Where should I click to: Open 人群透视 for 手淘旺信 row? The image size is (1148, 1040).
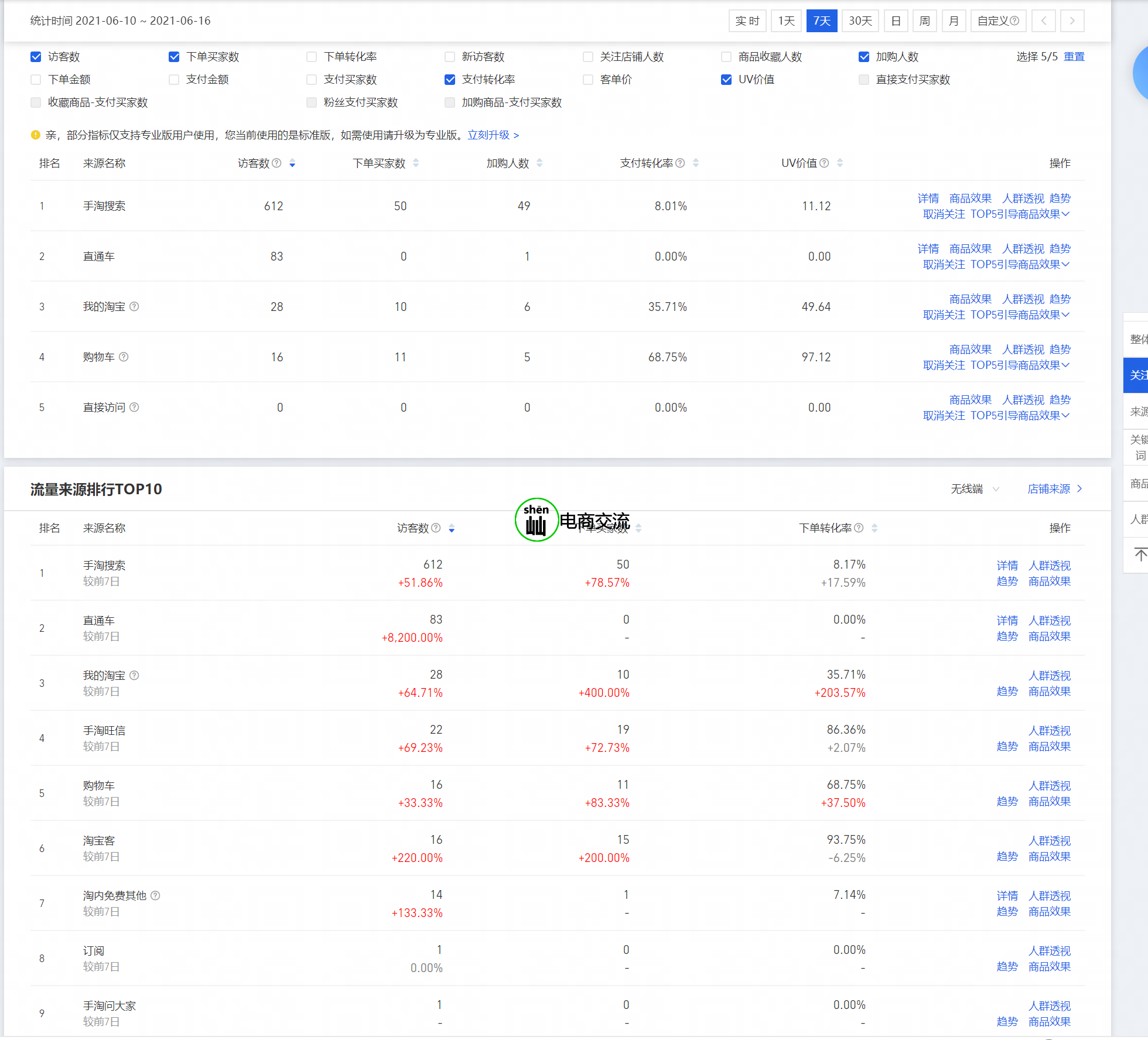(x=1050, y=731)
